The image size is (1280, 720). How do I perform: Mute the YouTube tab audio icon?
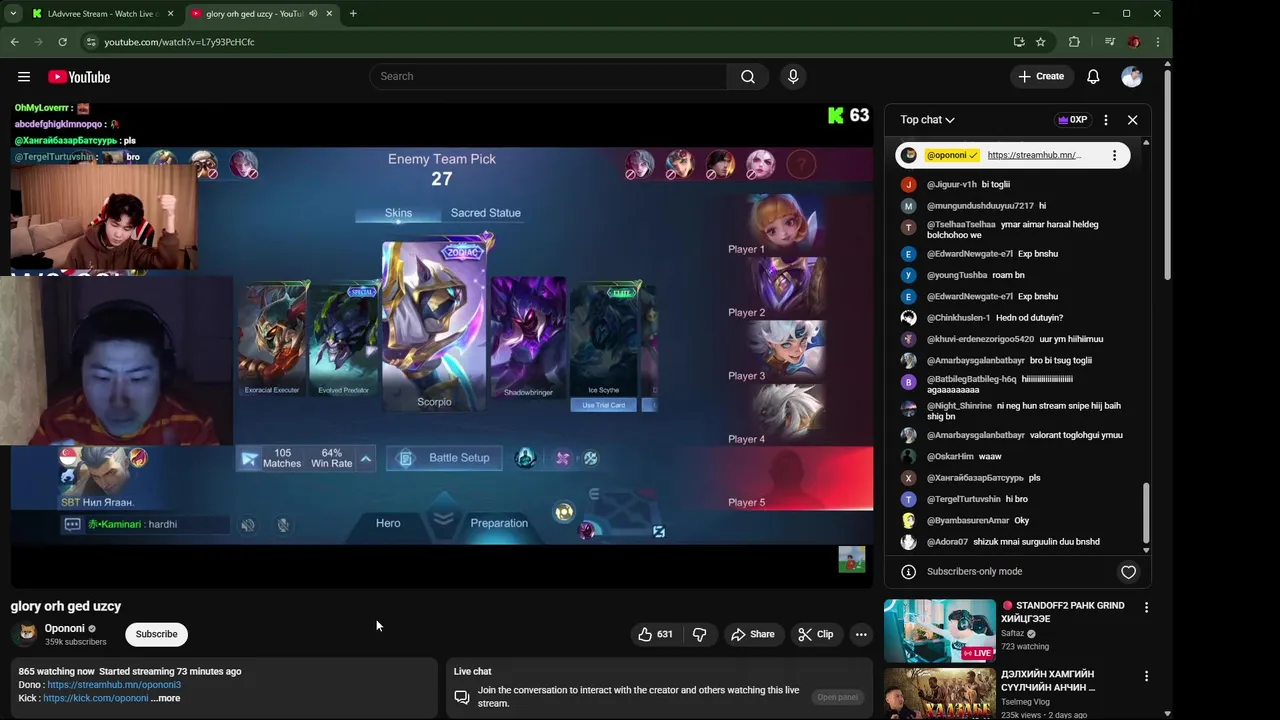coord(313,14)
